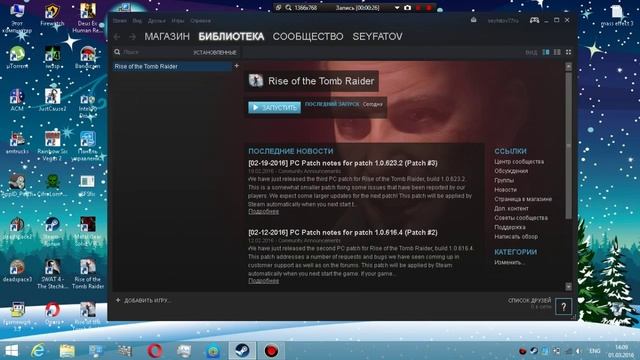
Task: Open Patch #2 news headline
Action: 343,232
